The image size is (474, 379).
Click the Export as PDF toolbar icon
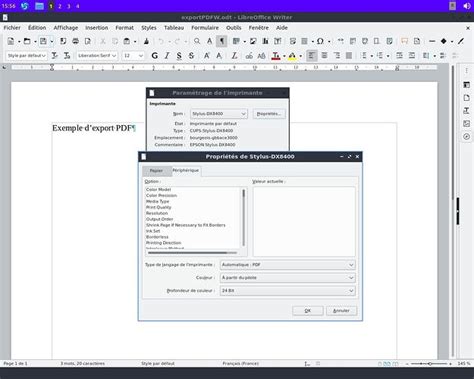click(x=63, y=41)
